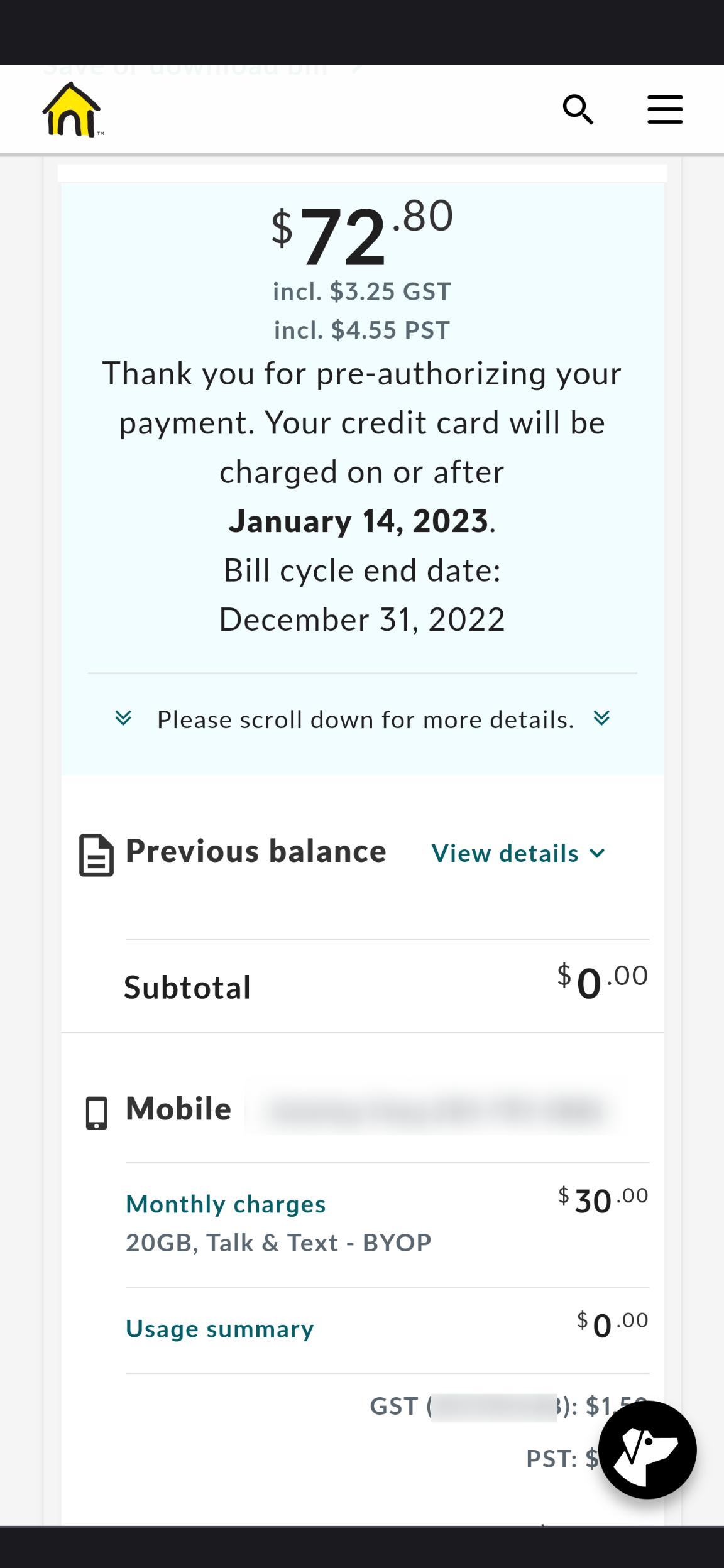Click the Mobile phone icon
This screenshot has height=1568, width=724.
(x=96, y=1113)
